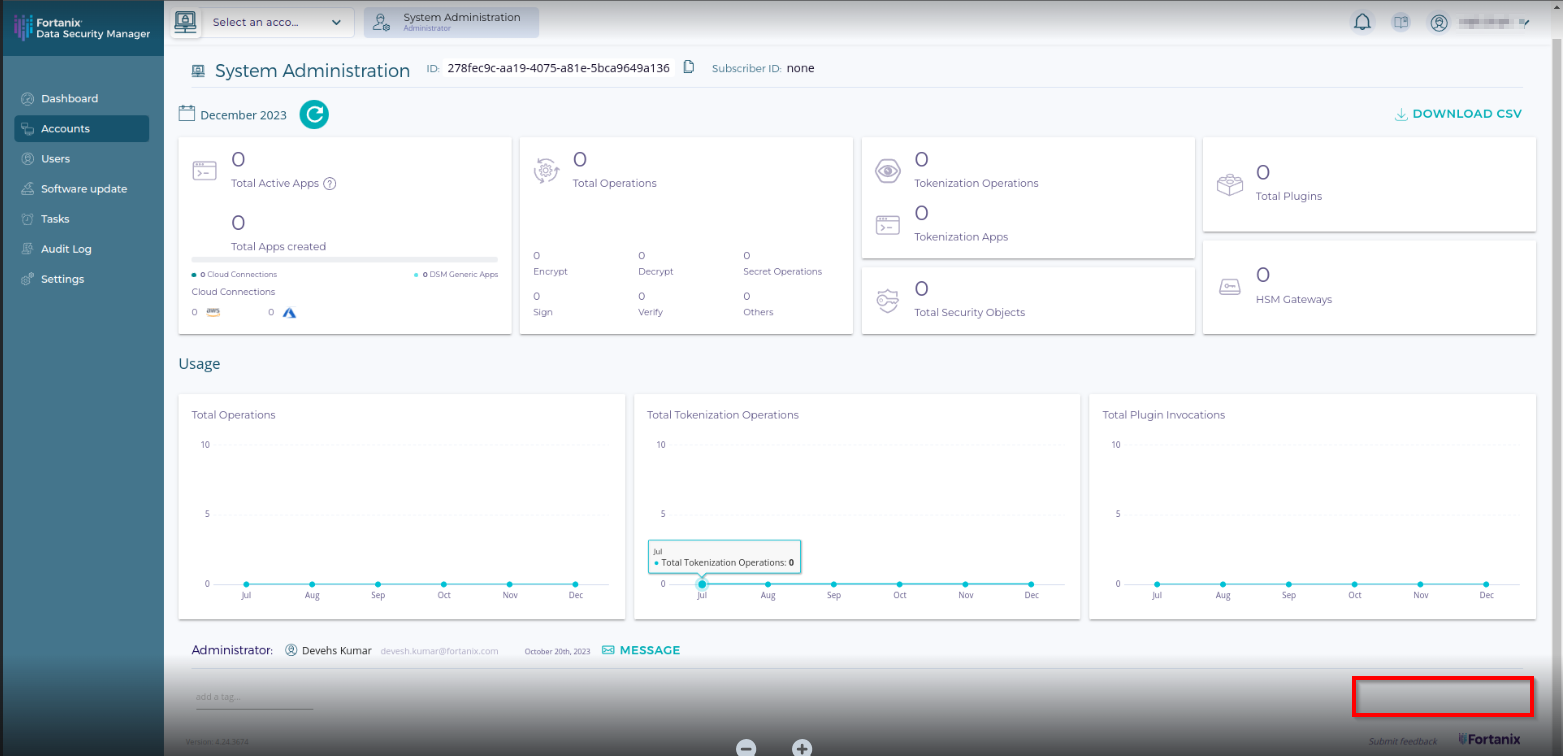
Task: Click the calendar icon to pick month
Action: (x=186, y=113)
